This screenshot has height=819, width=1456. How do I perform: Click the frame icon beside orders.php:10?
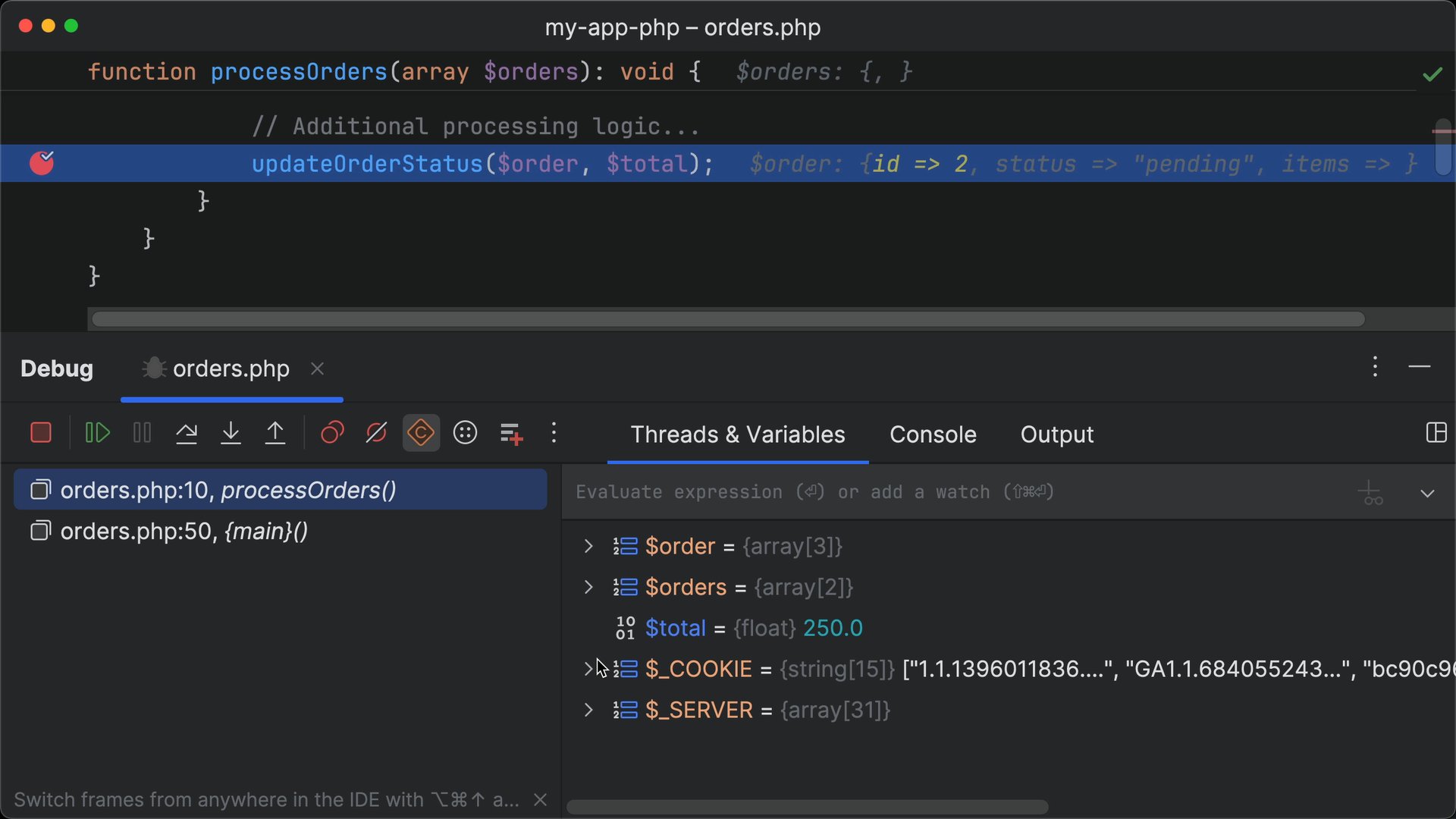40,490
